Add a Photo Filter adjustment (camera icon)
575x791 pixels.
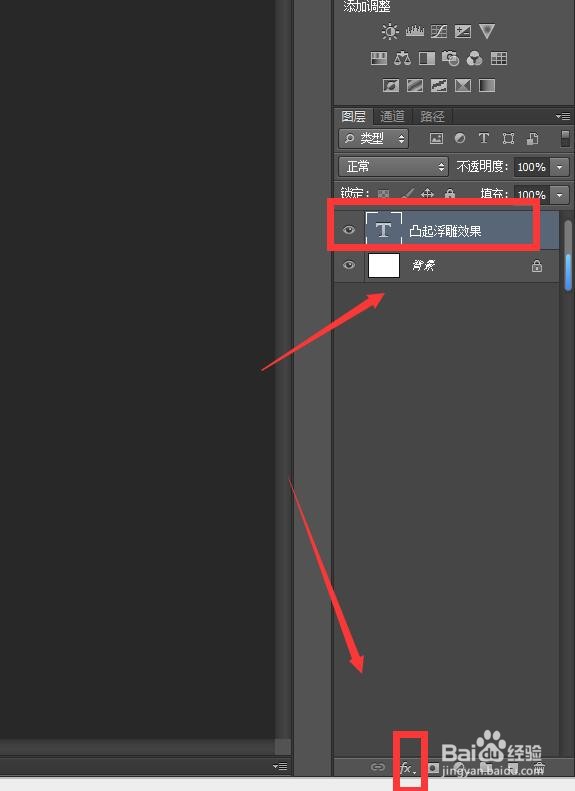(450, 59)
